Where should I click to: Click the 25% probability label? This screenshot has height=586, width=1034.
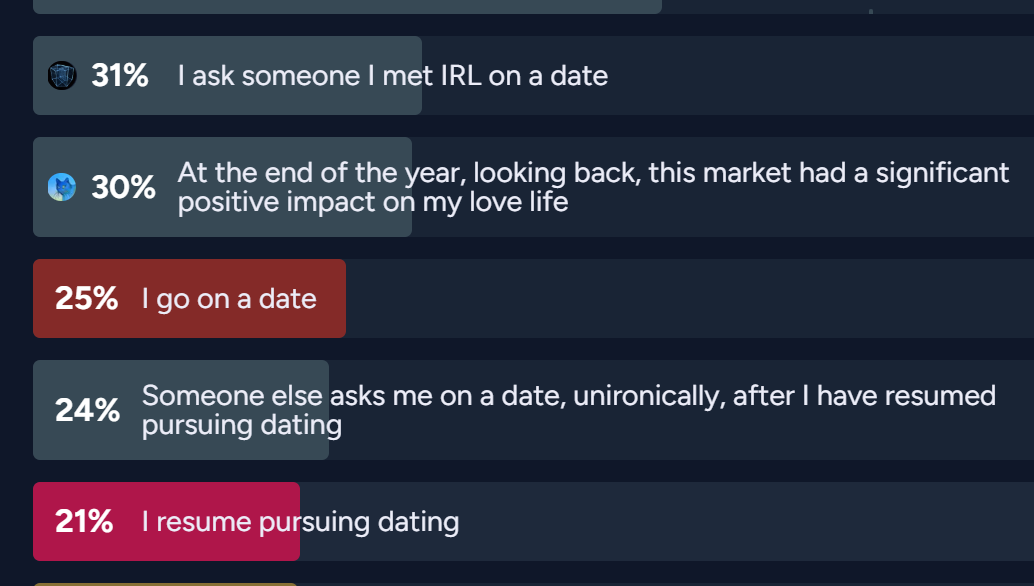tap(86, 298)
